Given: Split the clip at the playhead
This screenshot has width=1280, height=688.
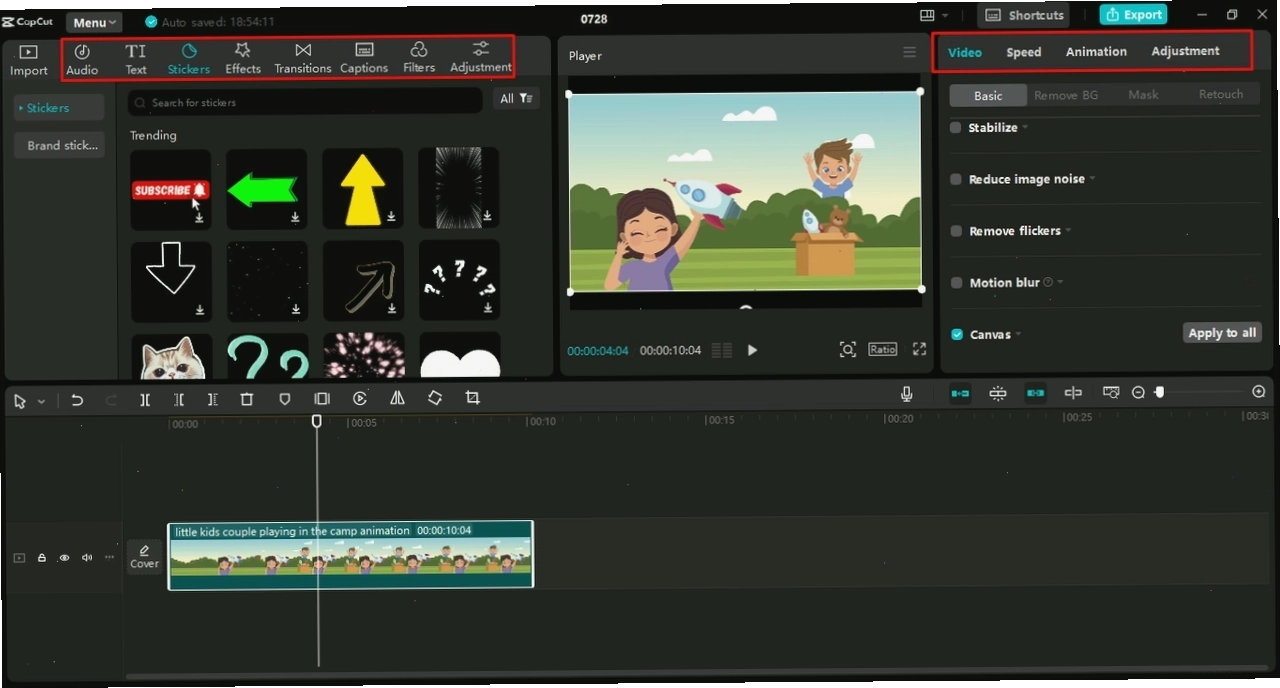Looking at the screenshot, I should [145, 399].
